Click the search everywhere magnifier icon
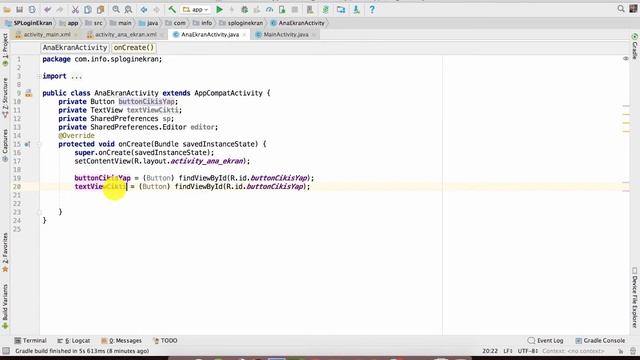This screenshot has height=360, width=640. coord(621,9)
